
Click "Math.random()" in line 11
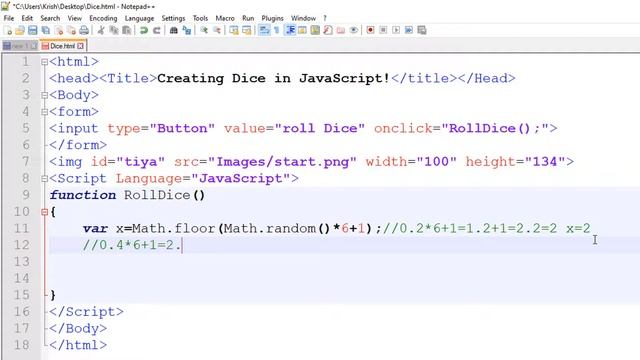point(277,228)
